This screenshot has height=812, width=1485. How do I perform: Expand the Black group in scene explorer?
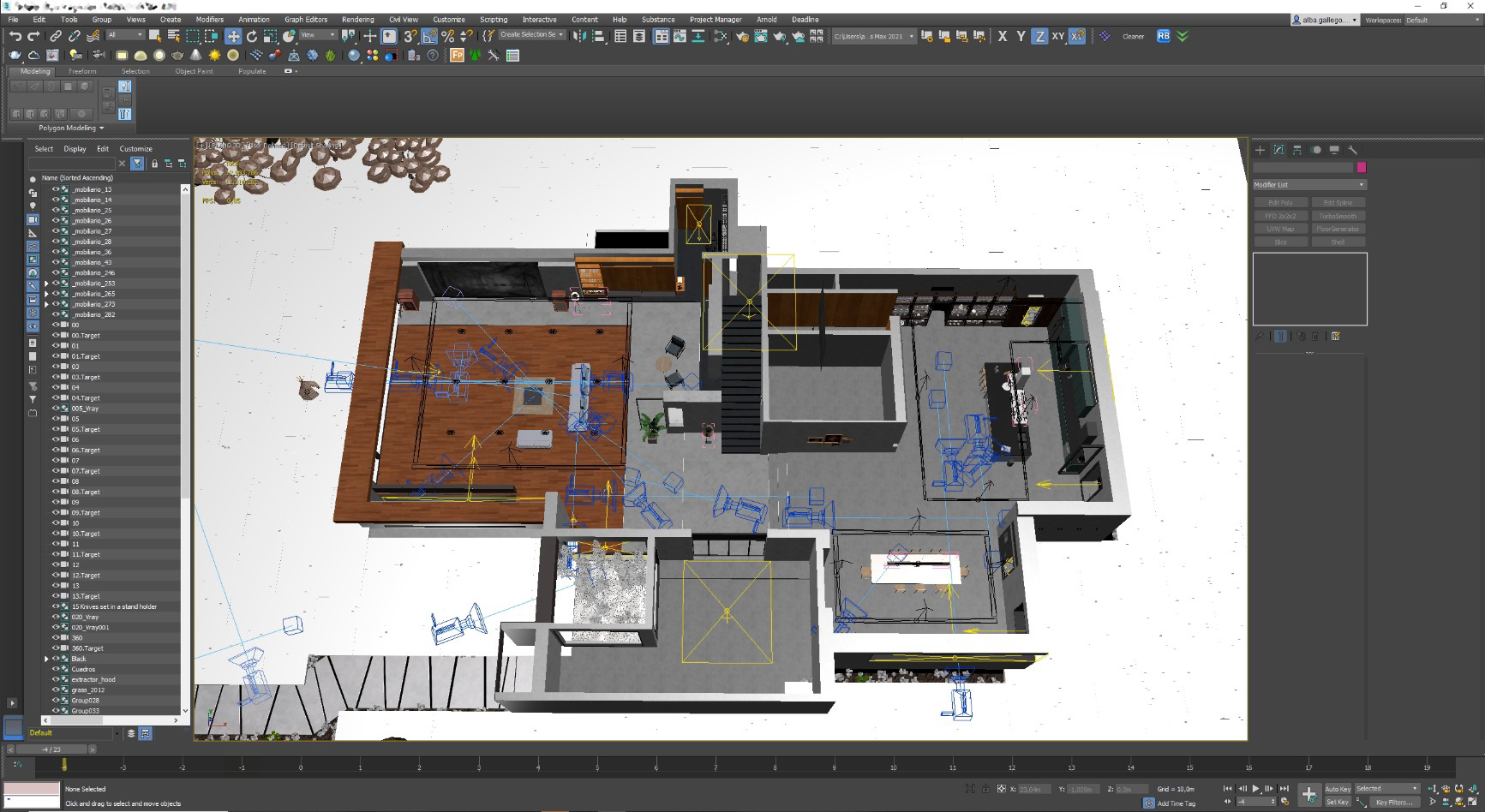[46, 659]
